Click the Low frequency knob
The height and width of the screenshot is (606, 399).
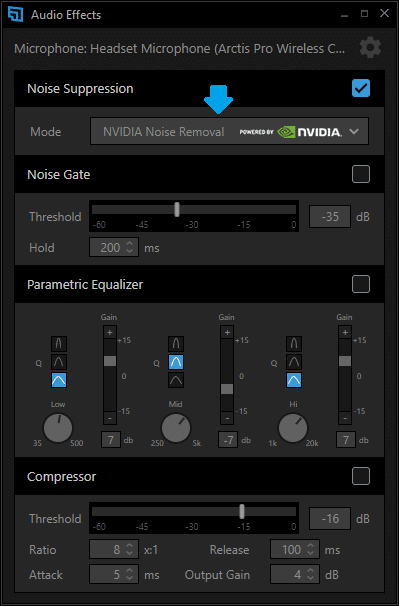58,428
